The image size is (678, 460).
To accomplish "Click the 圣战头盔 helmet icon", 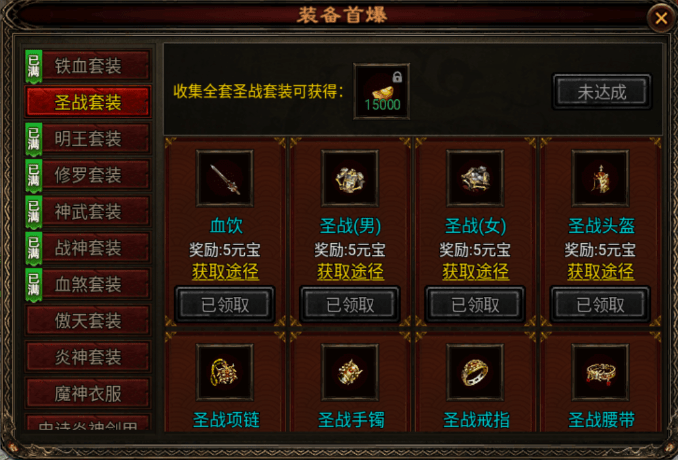I will tap(600, 179).
